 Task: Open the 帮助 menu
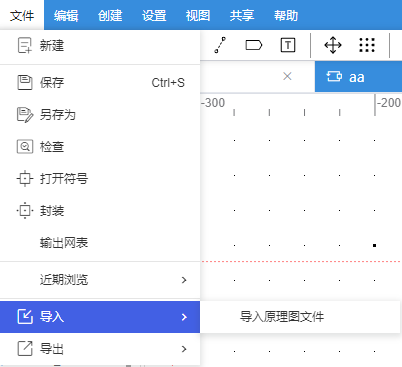[x=286, y=15]
